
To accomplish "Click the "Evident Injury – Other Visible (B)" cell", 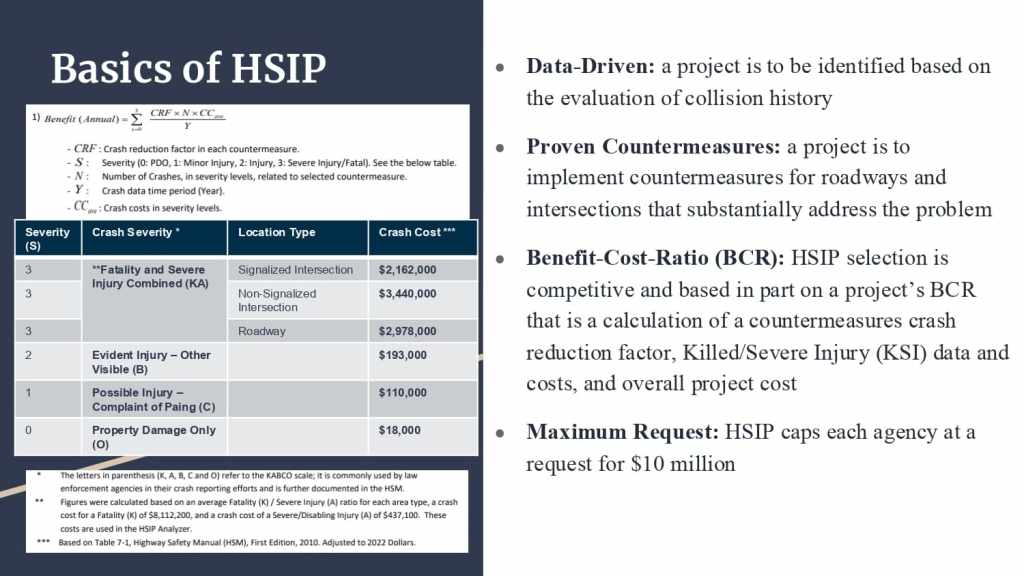I will pyautogui.click(x=148, y=362).
